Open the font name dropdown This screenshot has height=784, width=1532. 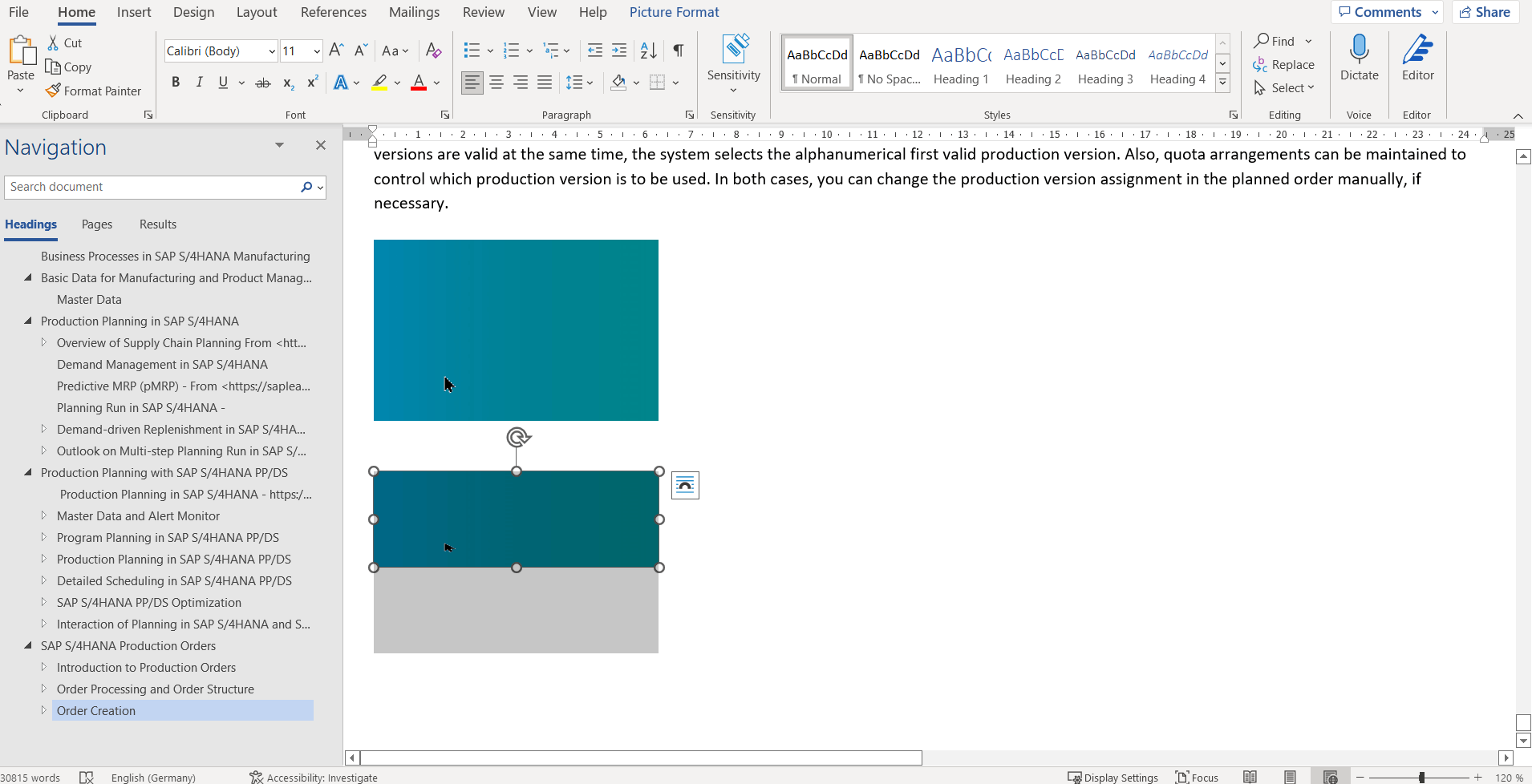tap(272, 51)
